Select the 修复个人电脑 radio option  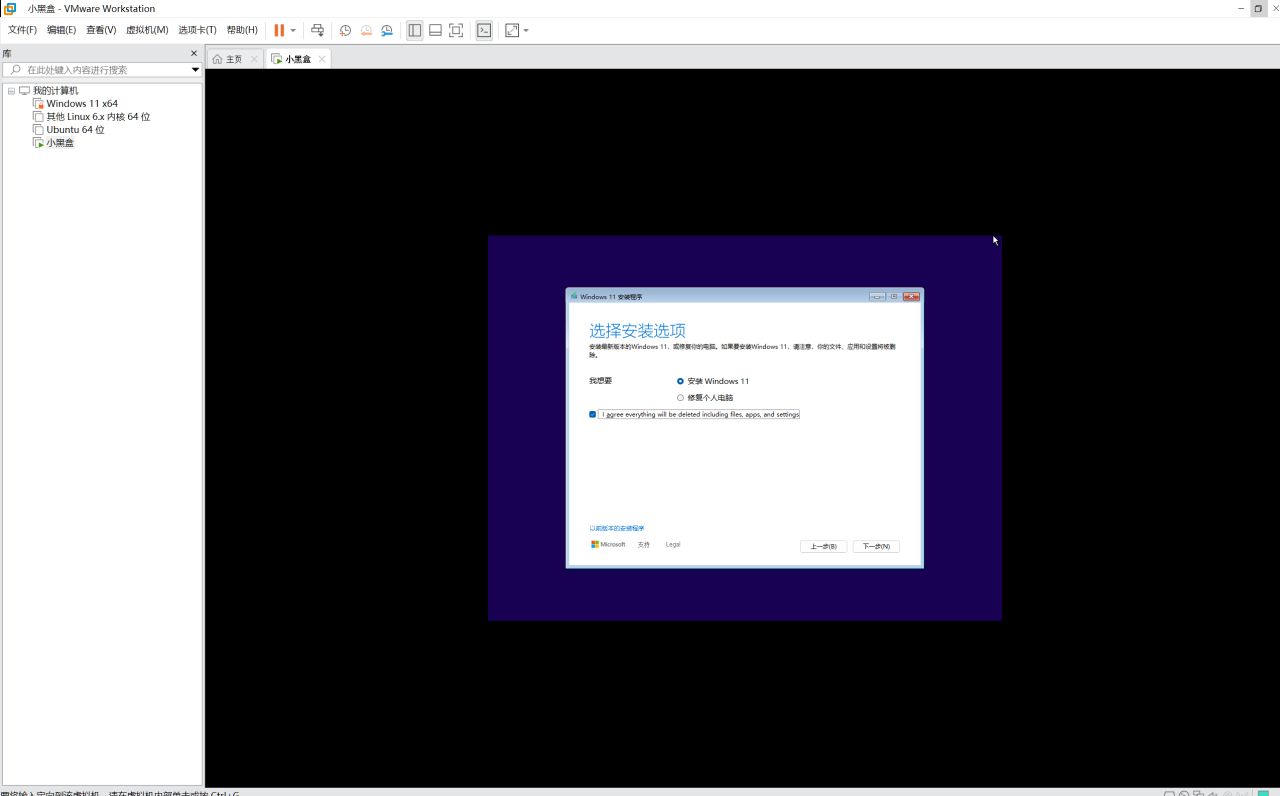680,398
